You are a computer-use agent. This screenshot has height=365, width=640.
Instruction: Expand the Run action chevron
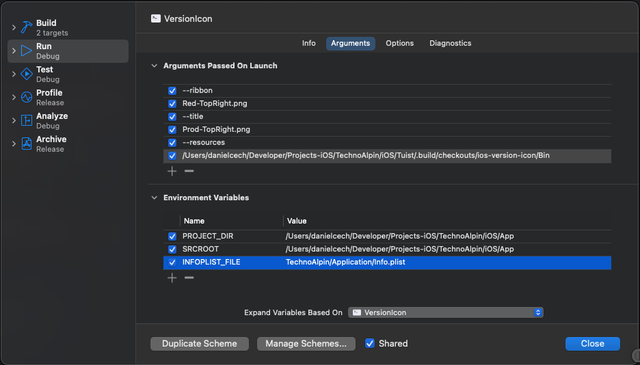[13, 51]
